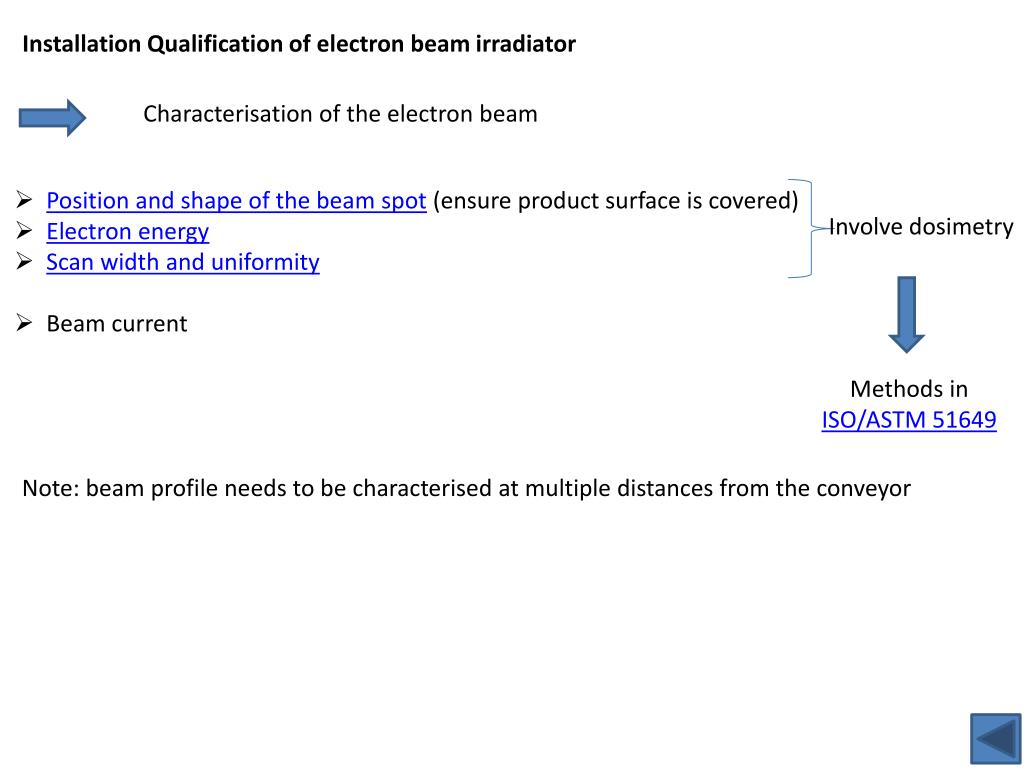
Task: Open the ISO/ASTM 51649 hyperlink
Action: pyautogui.click(x=908, y=419)
